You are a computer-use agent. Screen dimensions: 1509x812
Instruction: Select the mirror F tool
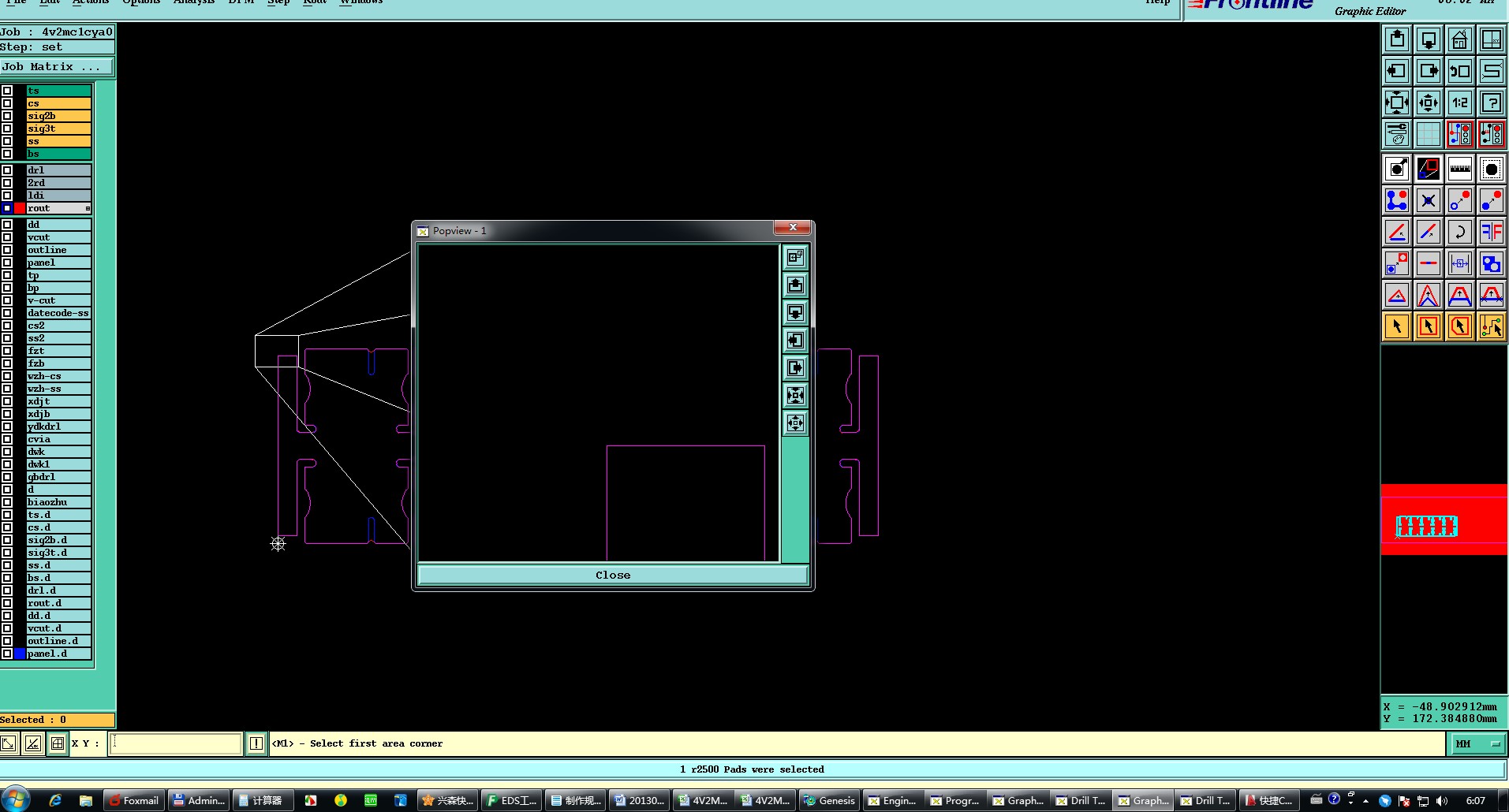click(x=1492, y=232)
